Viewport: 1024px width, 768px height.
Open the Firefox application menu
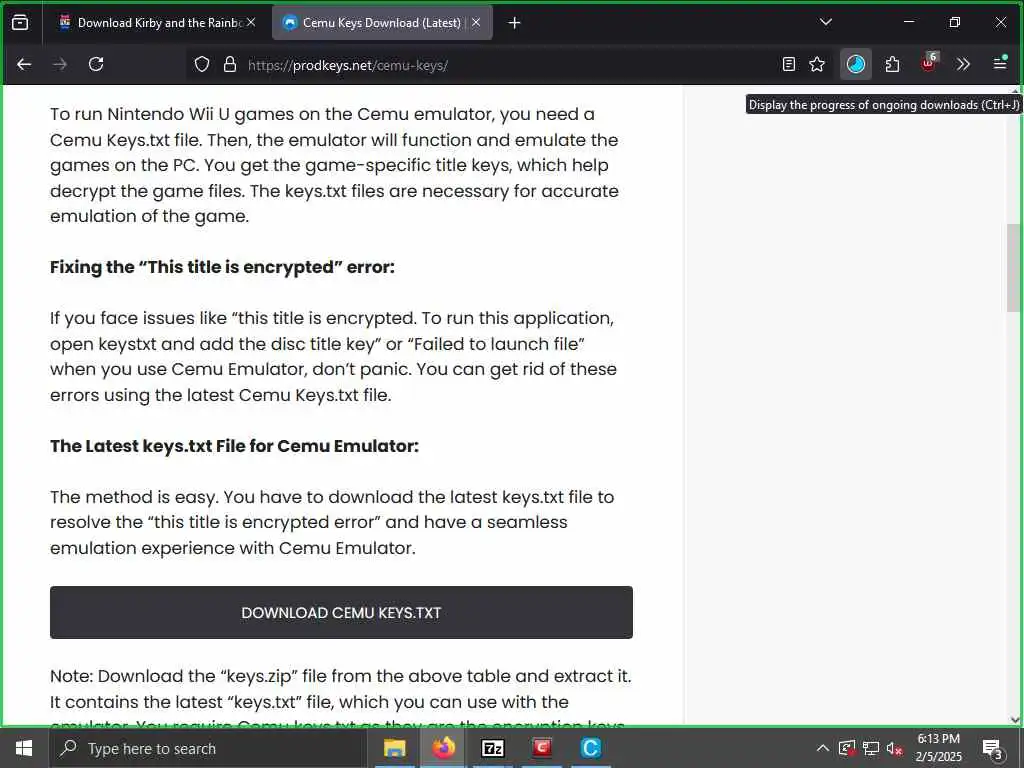[x=1000, y=64]
